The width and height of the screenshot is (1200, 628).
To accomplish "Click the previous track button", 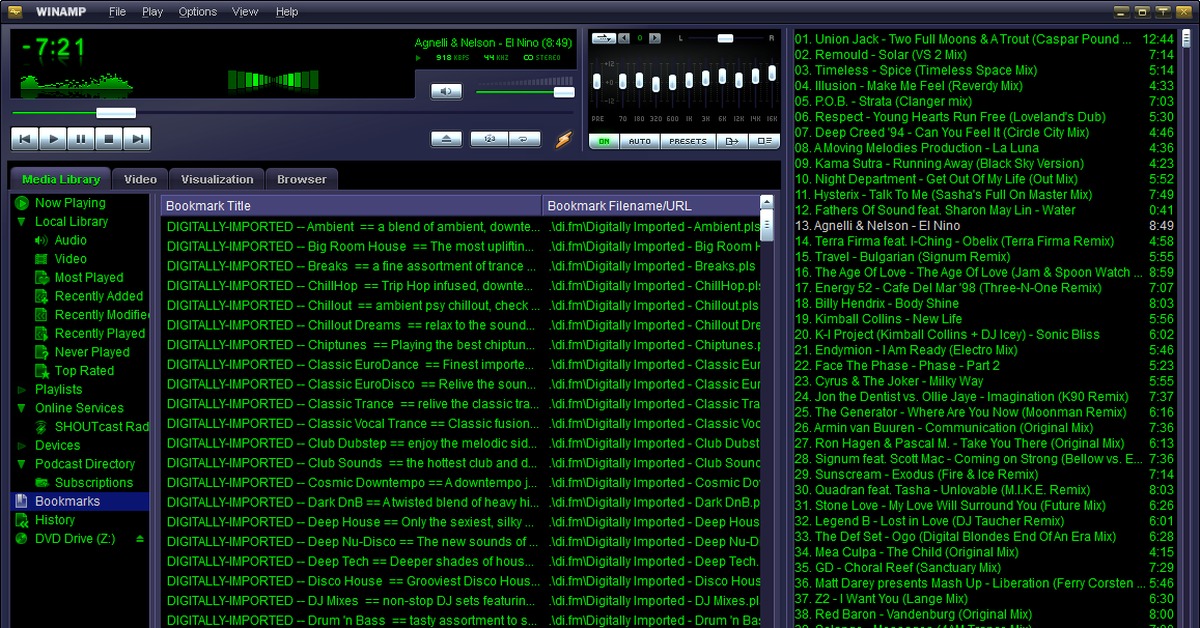I will pos(25,139).
